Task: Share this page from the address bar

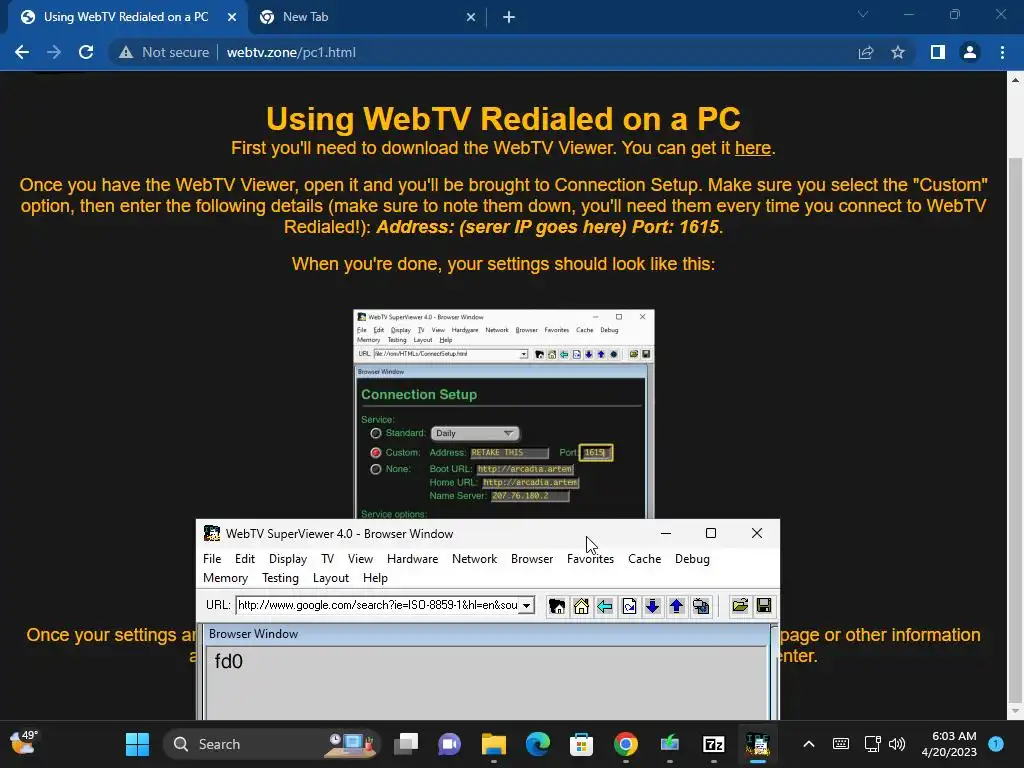Action: pyautogui.click(x=866, y=52)
